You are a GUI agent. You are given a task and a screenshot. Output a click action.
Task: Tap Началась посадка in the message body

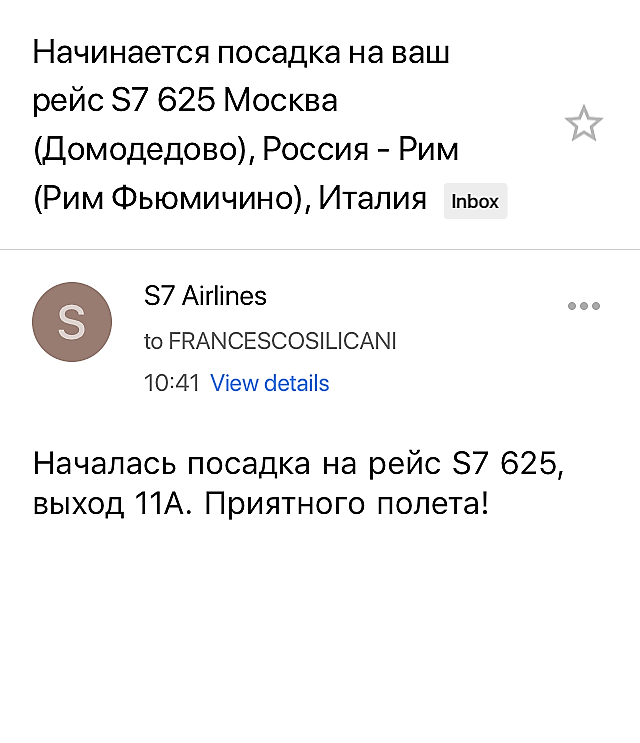[172, 463]
